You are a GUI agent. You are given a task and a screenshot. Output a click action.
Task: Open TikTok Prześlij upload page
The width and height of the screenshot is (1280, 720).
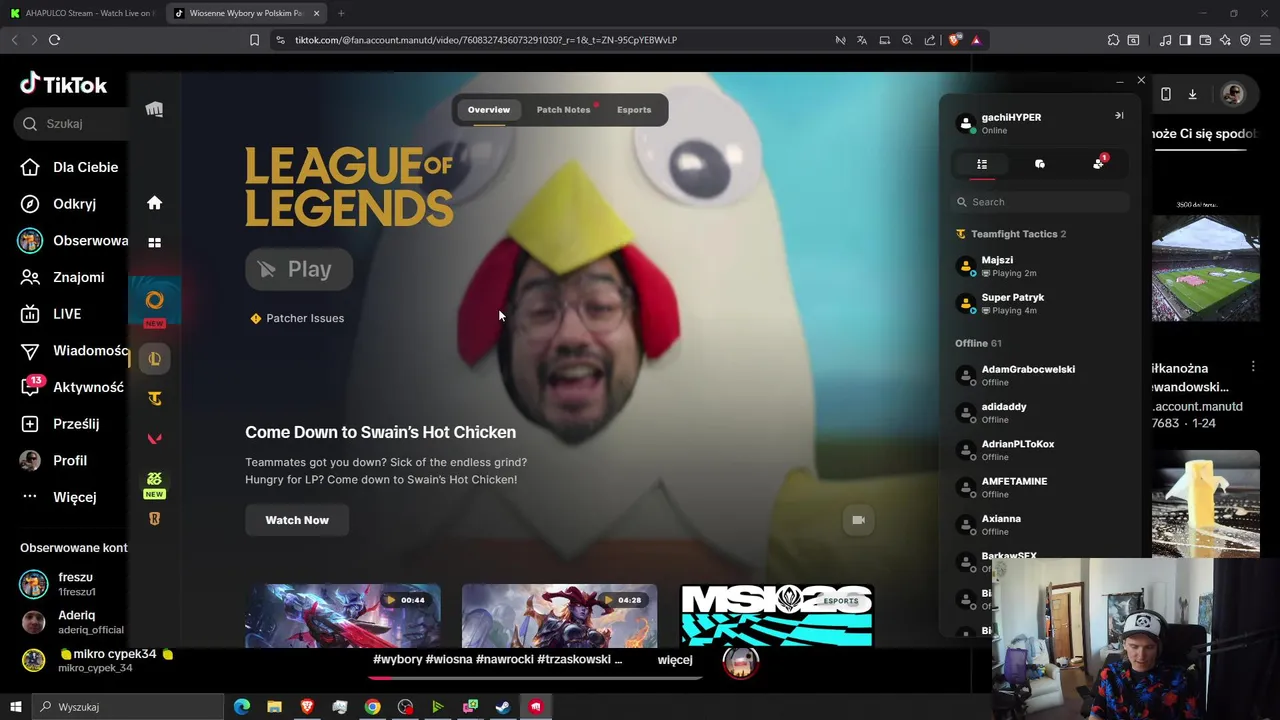pyautogui.click(x=60, y=424)
